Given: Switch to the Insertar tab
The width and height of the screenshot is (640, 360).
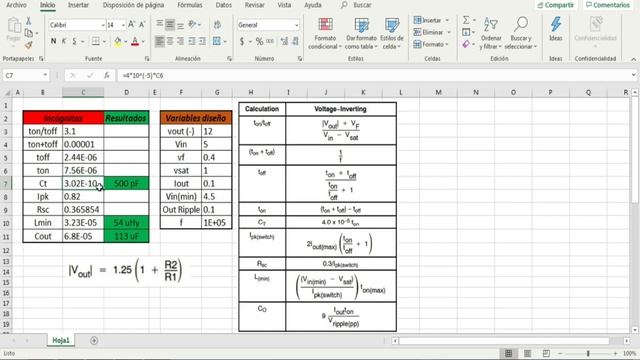Looking at the screenshot, I should coord(78,5).
